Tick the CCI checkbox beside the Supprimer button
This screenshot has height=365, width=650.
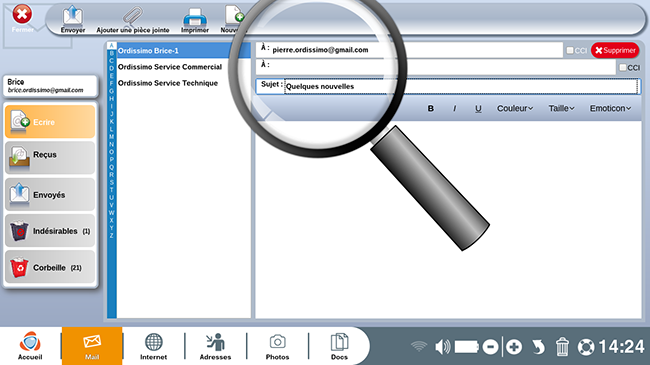[x=570, y=50]
